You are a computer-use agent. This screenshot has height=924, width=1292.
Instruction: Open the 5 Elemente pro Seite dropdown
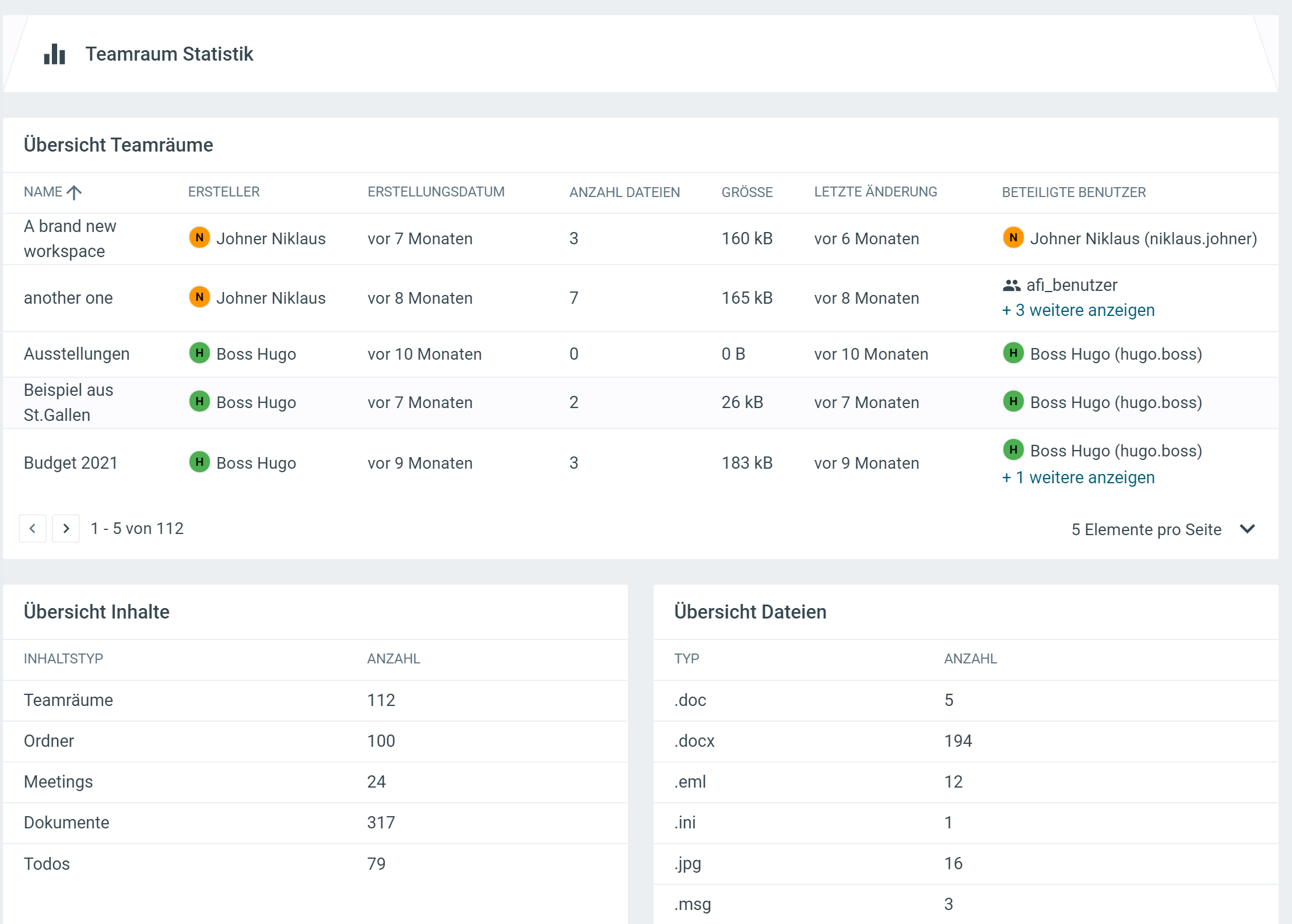[x=1146, y=529]
